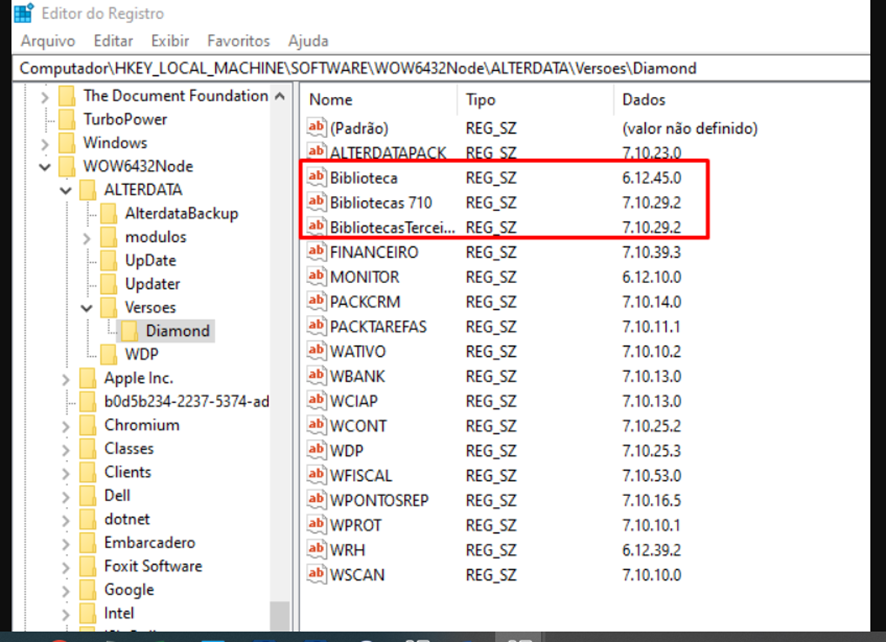Click the PACKCRM string value icon
The height and width of the screenshot is (642, 886).
coord(317,301)
